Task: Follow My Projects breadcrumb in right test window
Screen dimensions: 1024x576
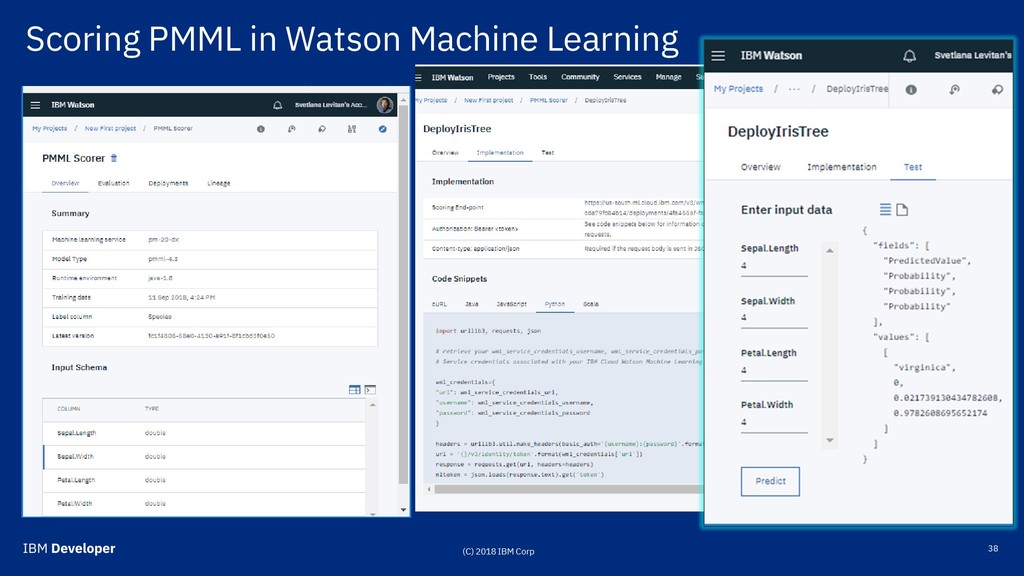Action: tap(738, 89)
